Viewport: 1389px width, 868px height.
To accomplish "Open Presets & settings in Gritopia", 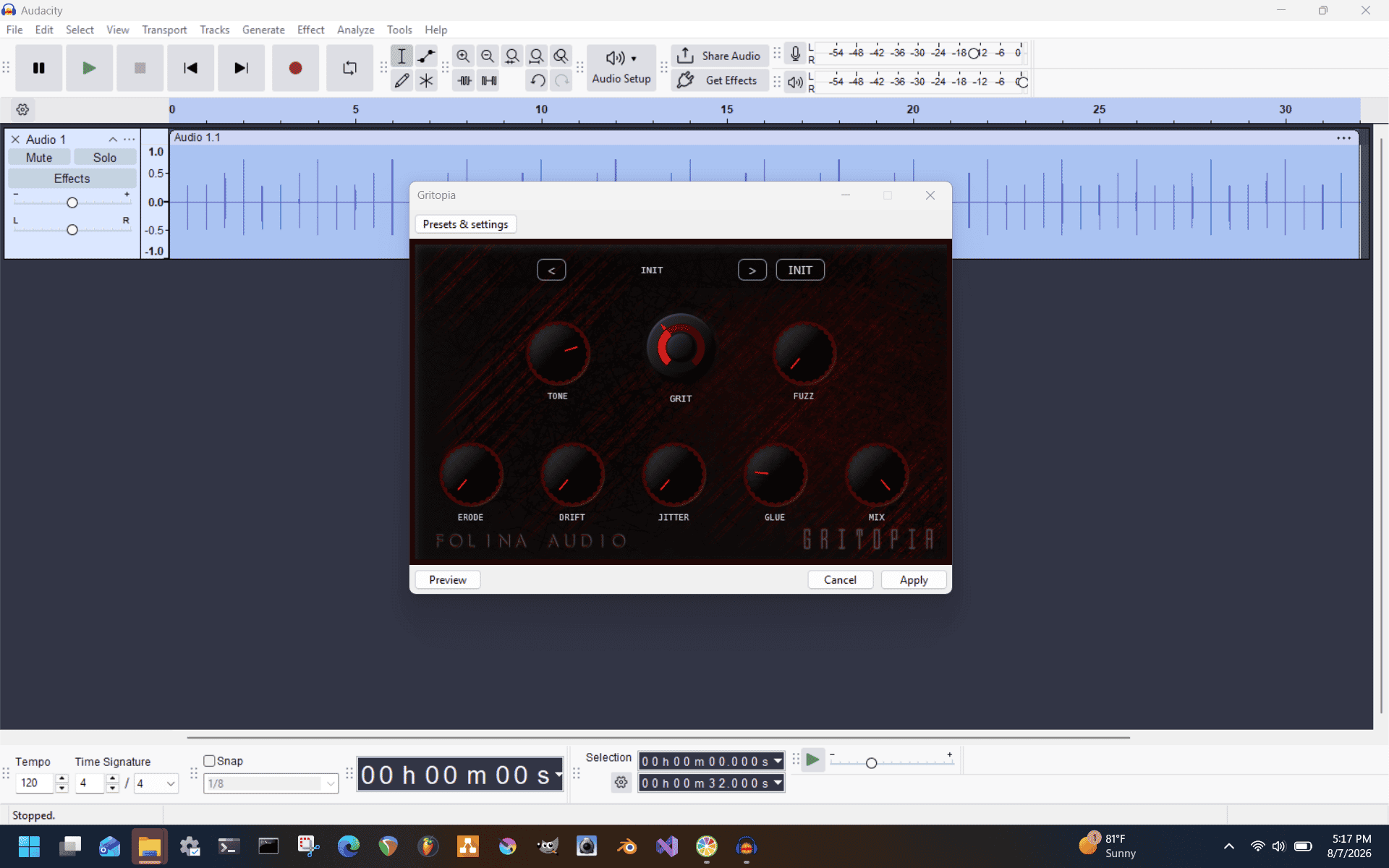I will pyautogui.click(x=465, y=224).
